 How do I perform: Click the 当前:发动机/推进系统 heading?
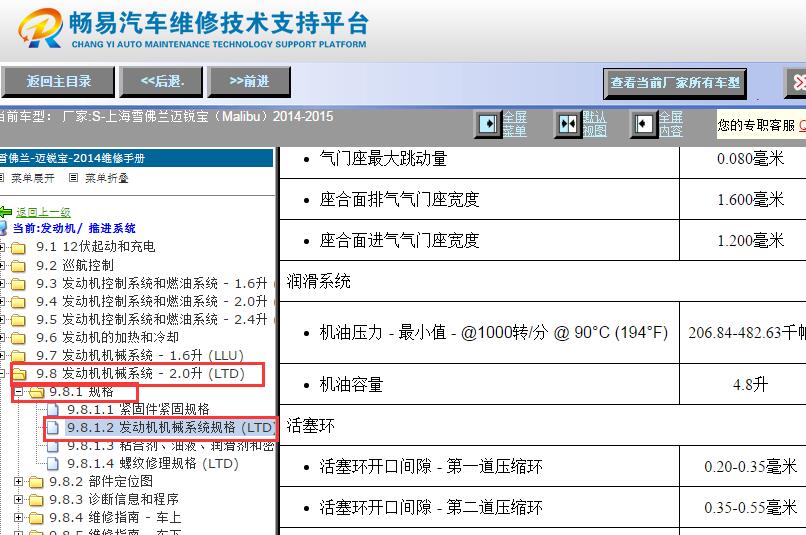pos(74,228)
